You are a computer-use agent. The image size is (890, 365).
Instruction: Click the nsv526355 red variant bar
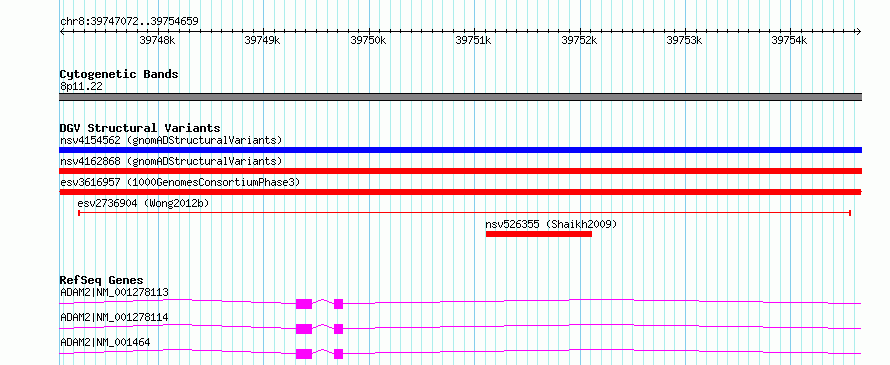(539, 234)
